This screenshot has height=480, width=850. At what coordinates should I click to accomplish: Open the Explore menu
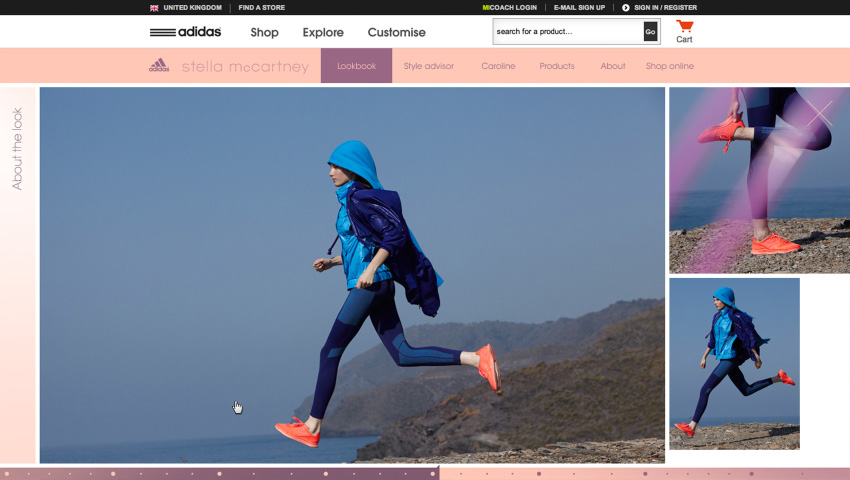(323, 33)
